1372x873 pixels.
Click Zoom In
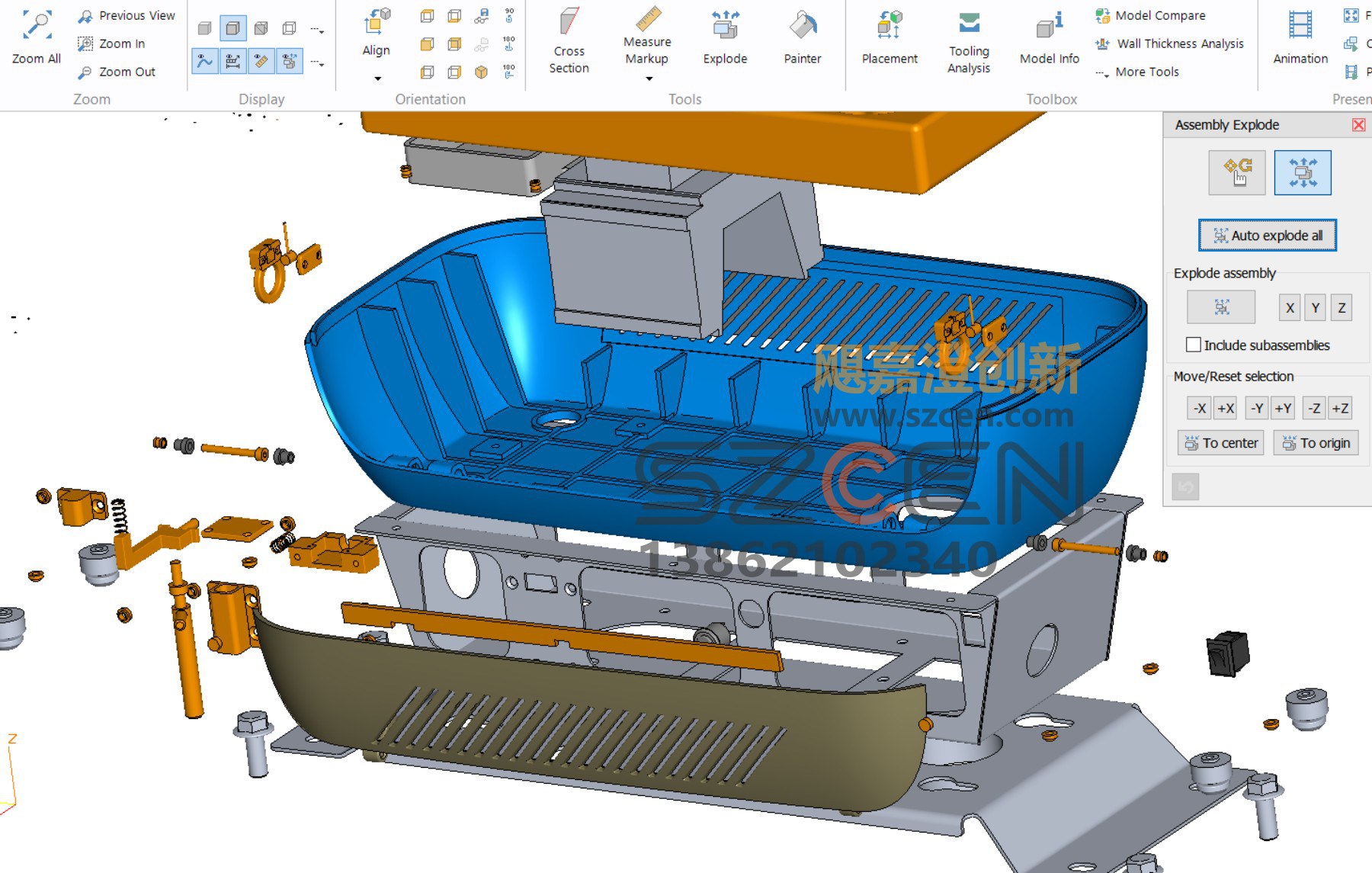click(111, 43)
